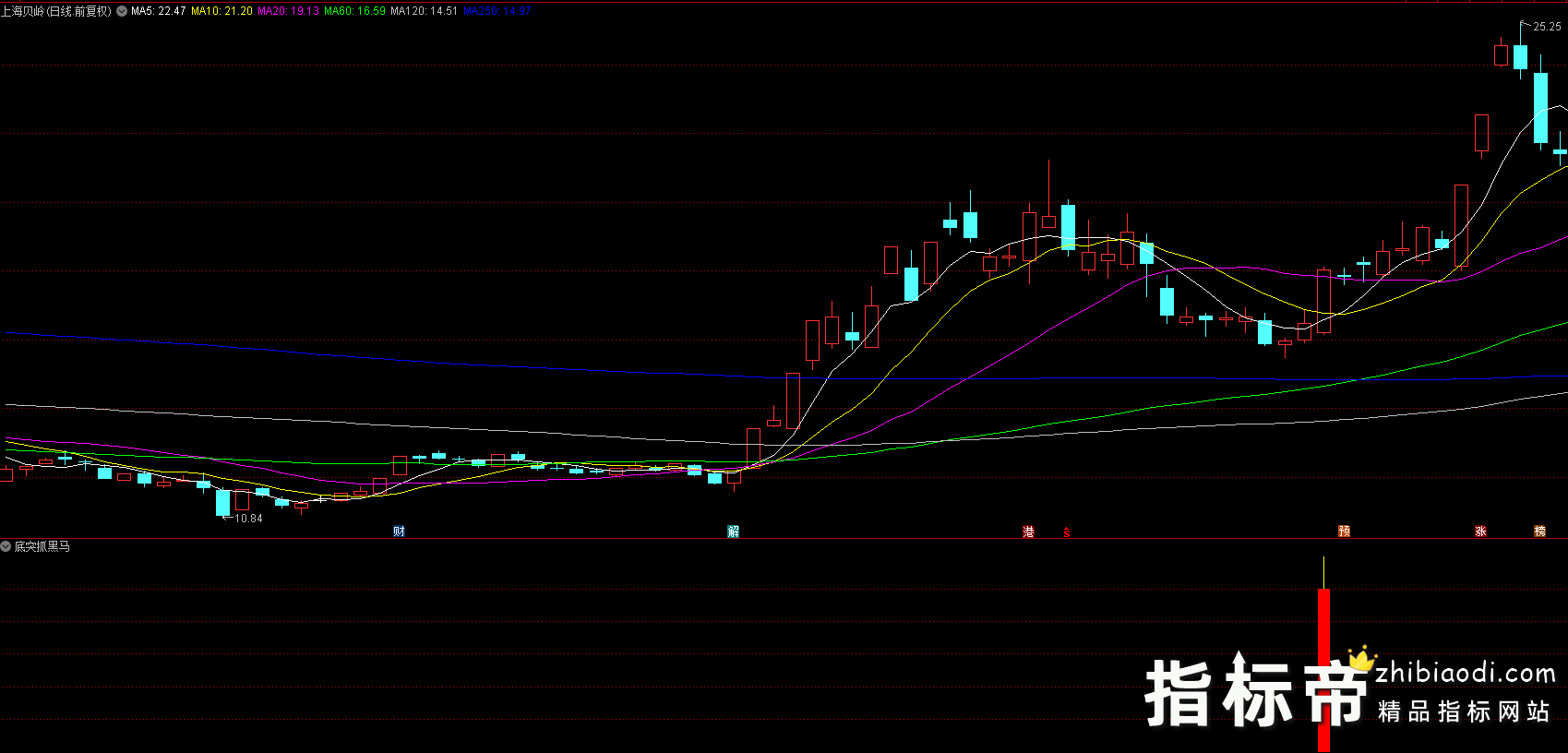Viewport: 1568px width, 753px height.
Task: Select the magenta MA20 19.13 label
Action: click(x=288, y=11)
